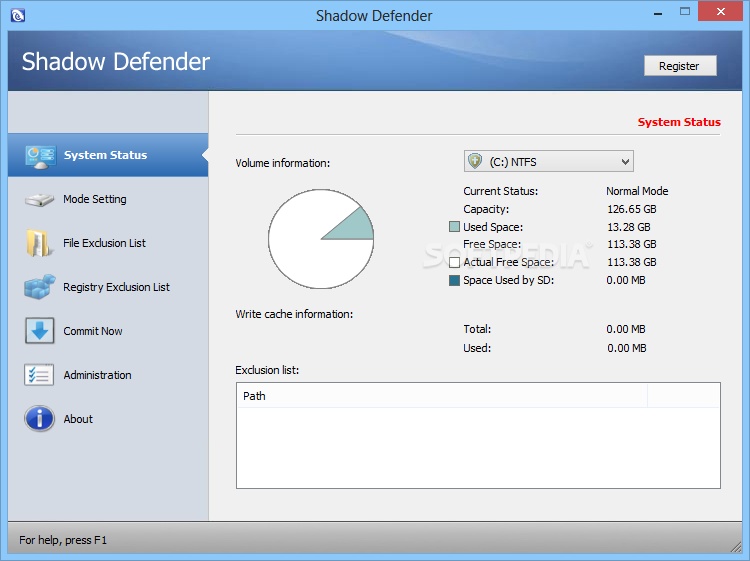
Task: Click the exclusion list box area
Action: coord(478,435)
